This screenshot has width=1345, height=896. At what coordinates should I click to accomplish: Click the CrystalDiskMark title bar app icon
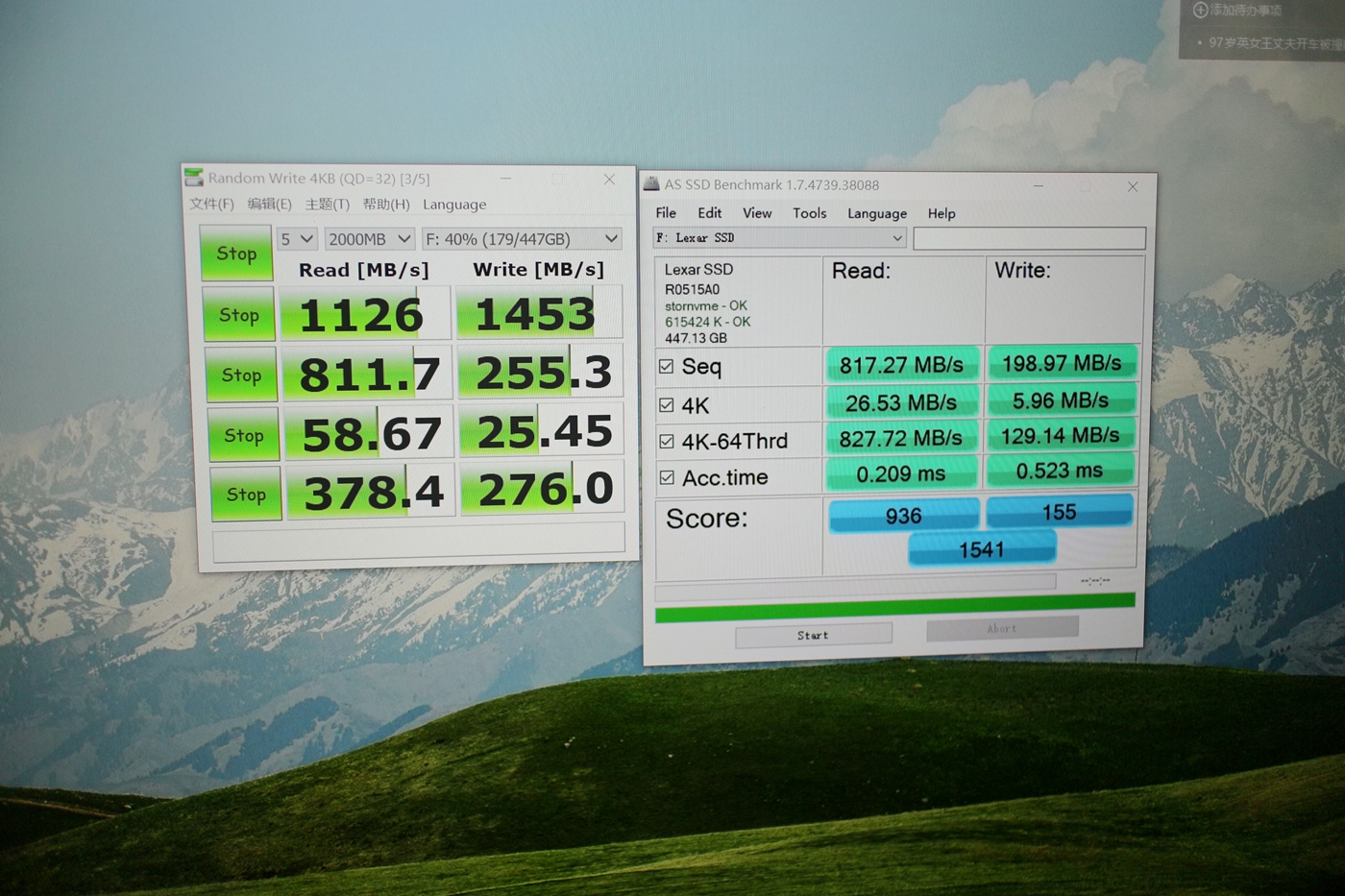pos(194,178)
